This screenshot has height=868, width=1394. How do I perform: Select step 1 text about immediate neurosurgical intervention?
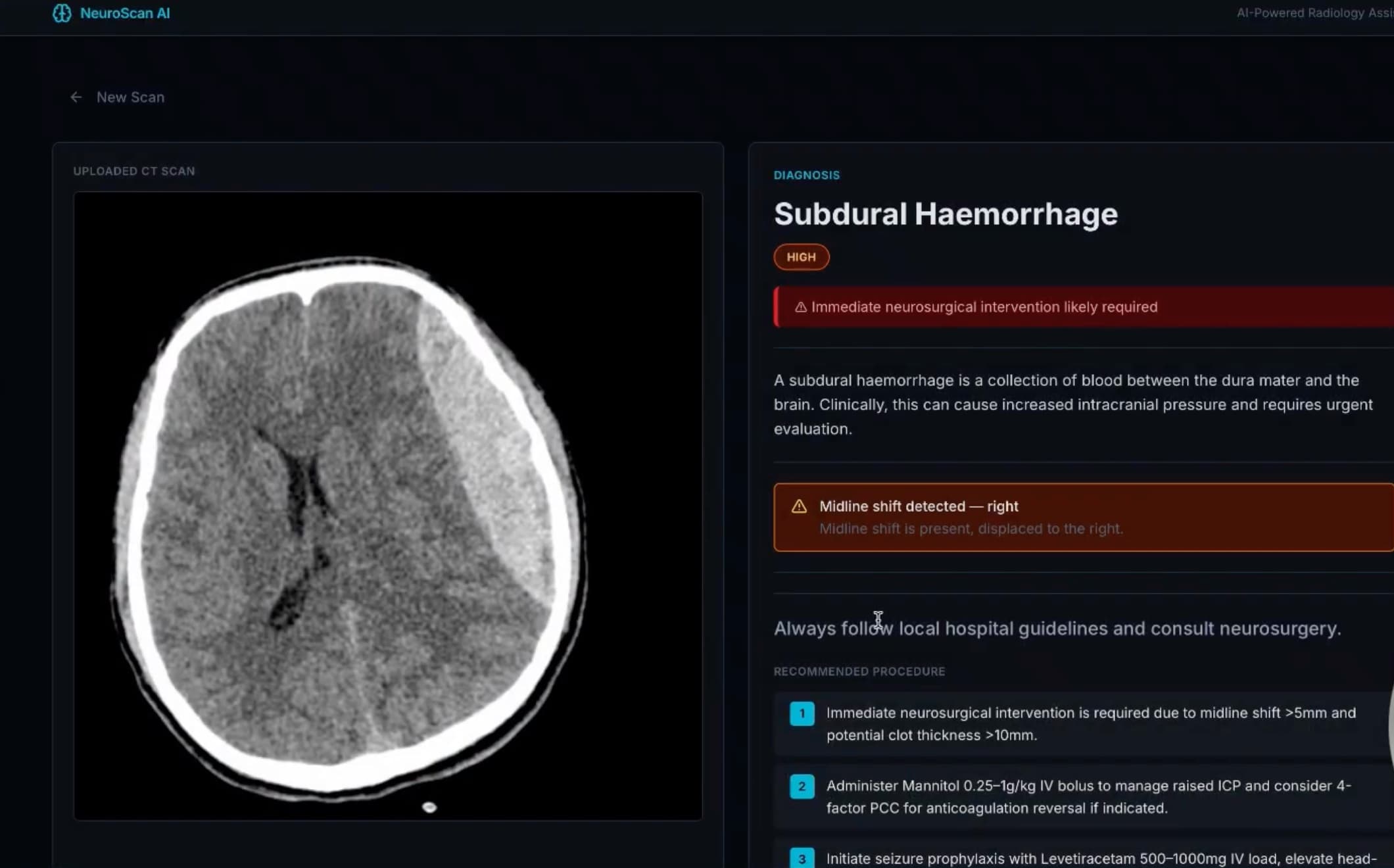coord(1091,724)
